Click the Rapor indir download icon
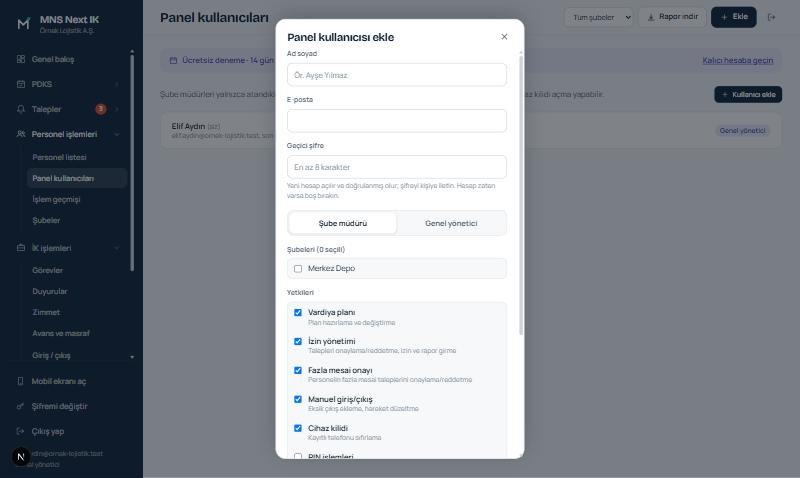Image resolution: width=800 pixels, height=478 pixels. coord(651,17)
